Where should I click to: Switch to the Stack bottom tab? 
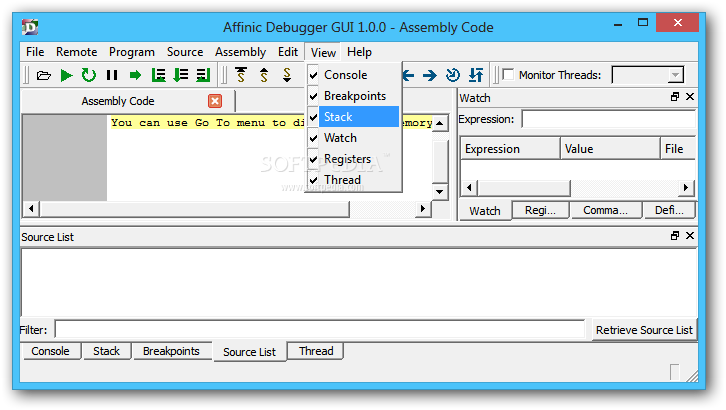(x=106, y=351)
